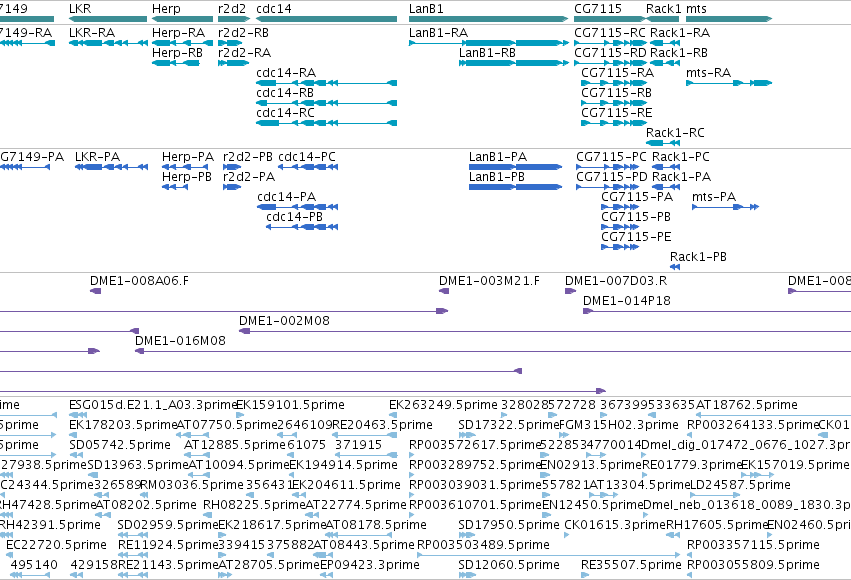Select the LanB1-PB coding bar
The image size is (851, 580).
pyautogui.click(x=515, y=187)
